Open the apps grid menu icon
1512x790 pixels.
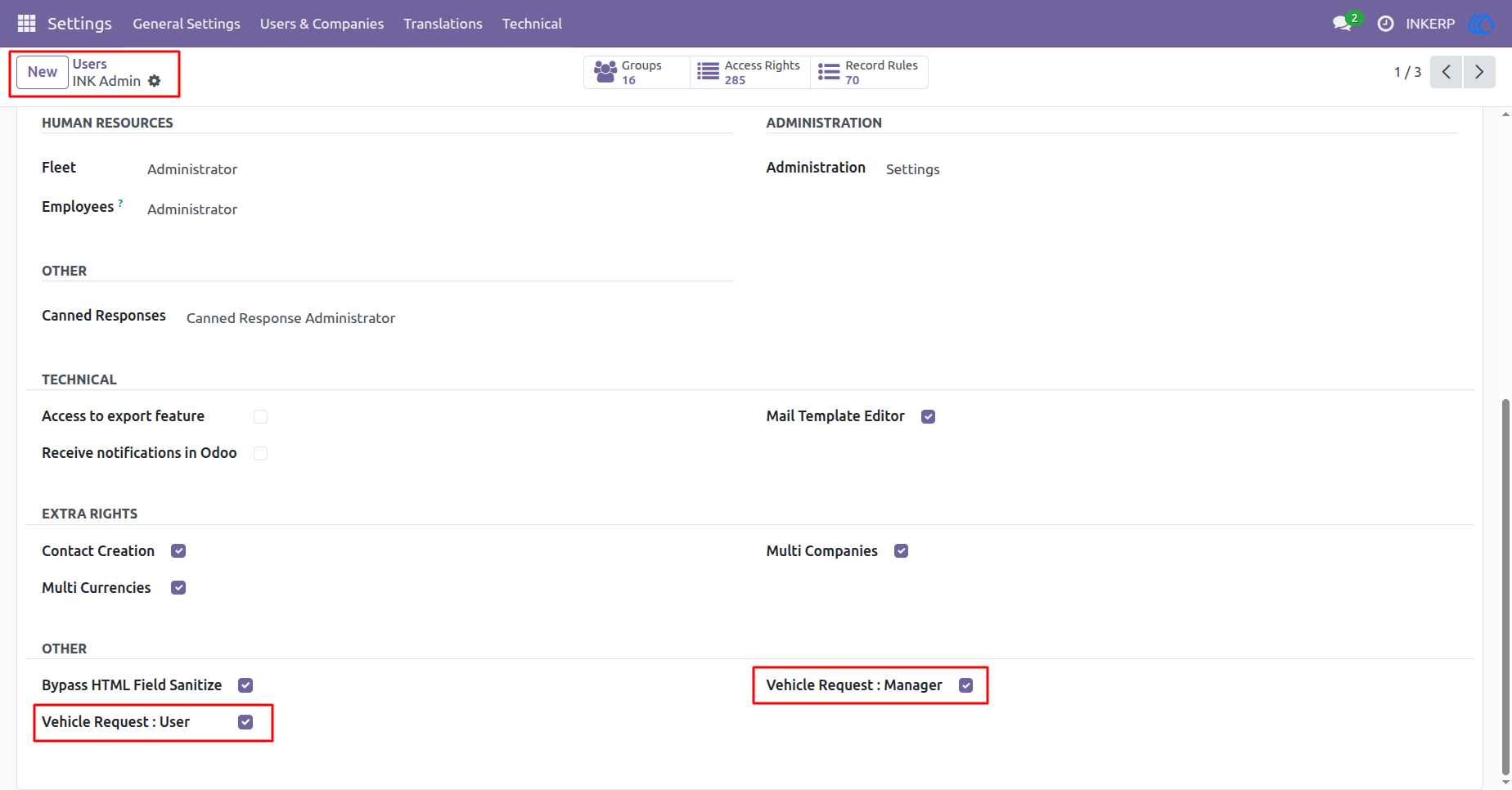click(26, 24)
